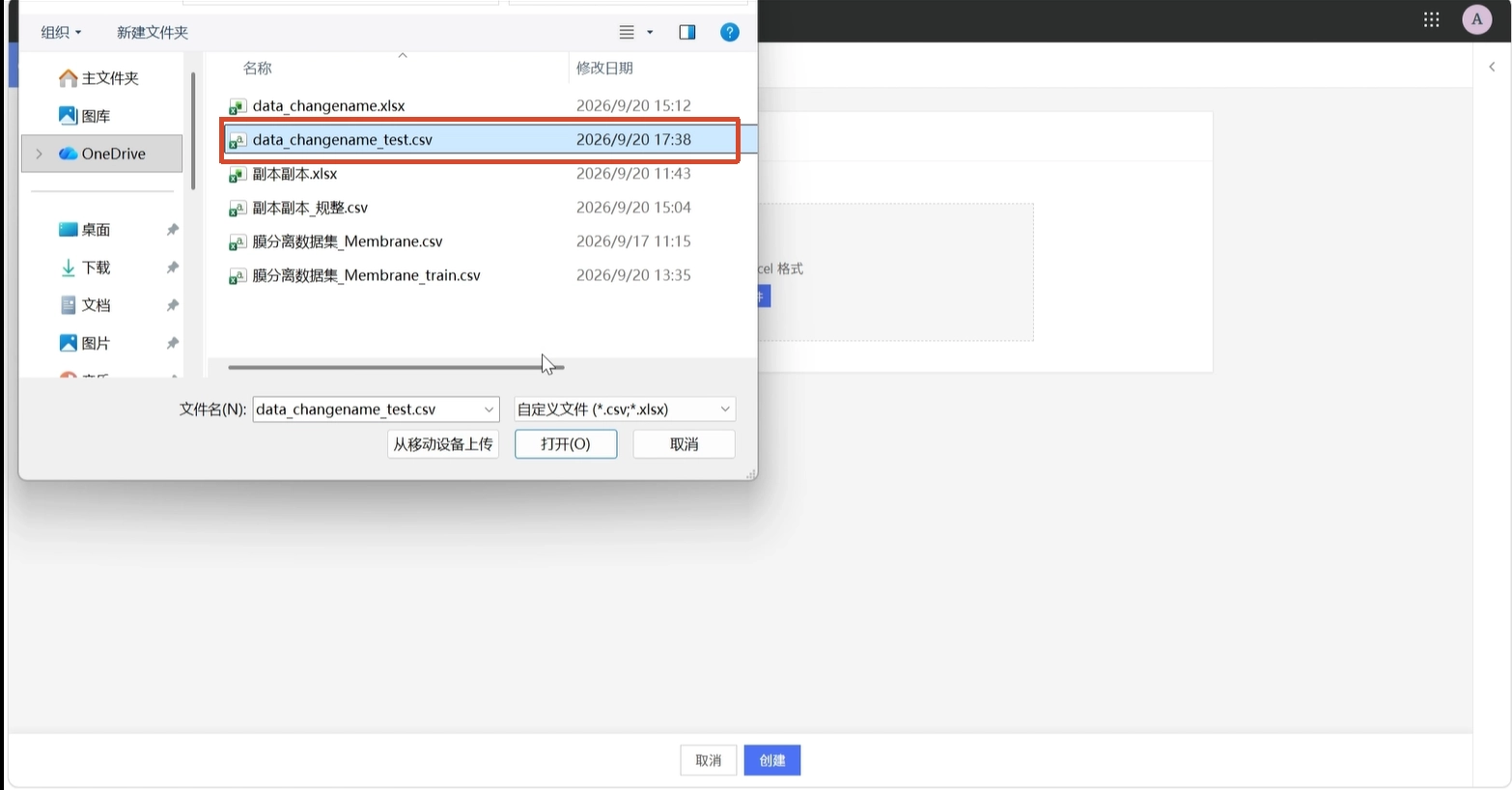Click the 从移动设备上传 button
Image resolution: width=1512 pixels, height=790 pixels.
[443, 444]
